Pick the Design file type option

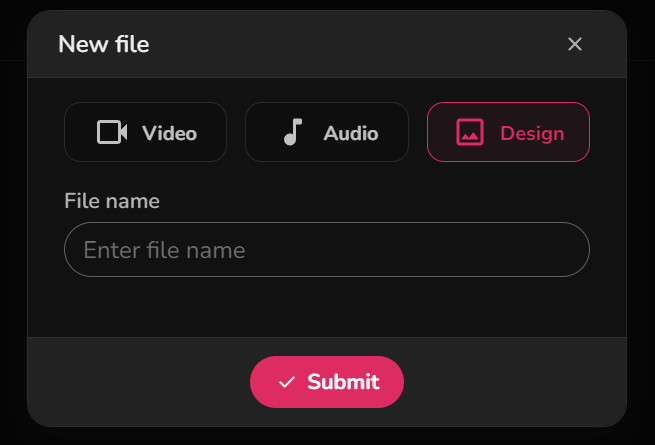pyautogui.click(x=508, y=132)
